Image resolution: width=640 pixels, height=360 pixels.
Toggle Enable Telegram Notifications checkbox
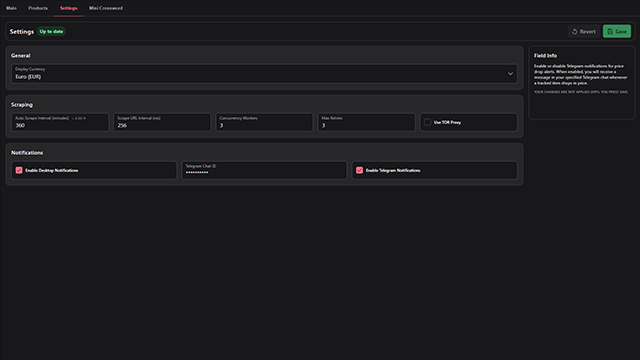coord(359,170)
